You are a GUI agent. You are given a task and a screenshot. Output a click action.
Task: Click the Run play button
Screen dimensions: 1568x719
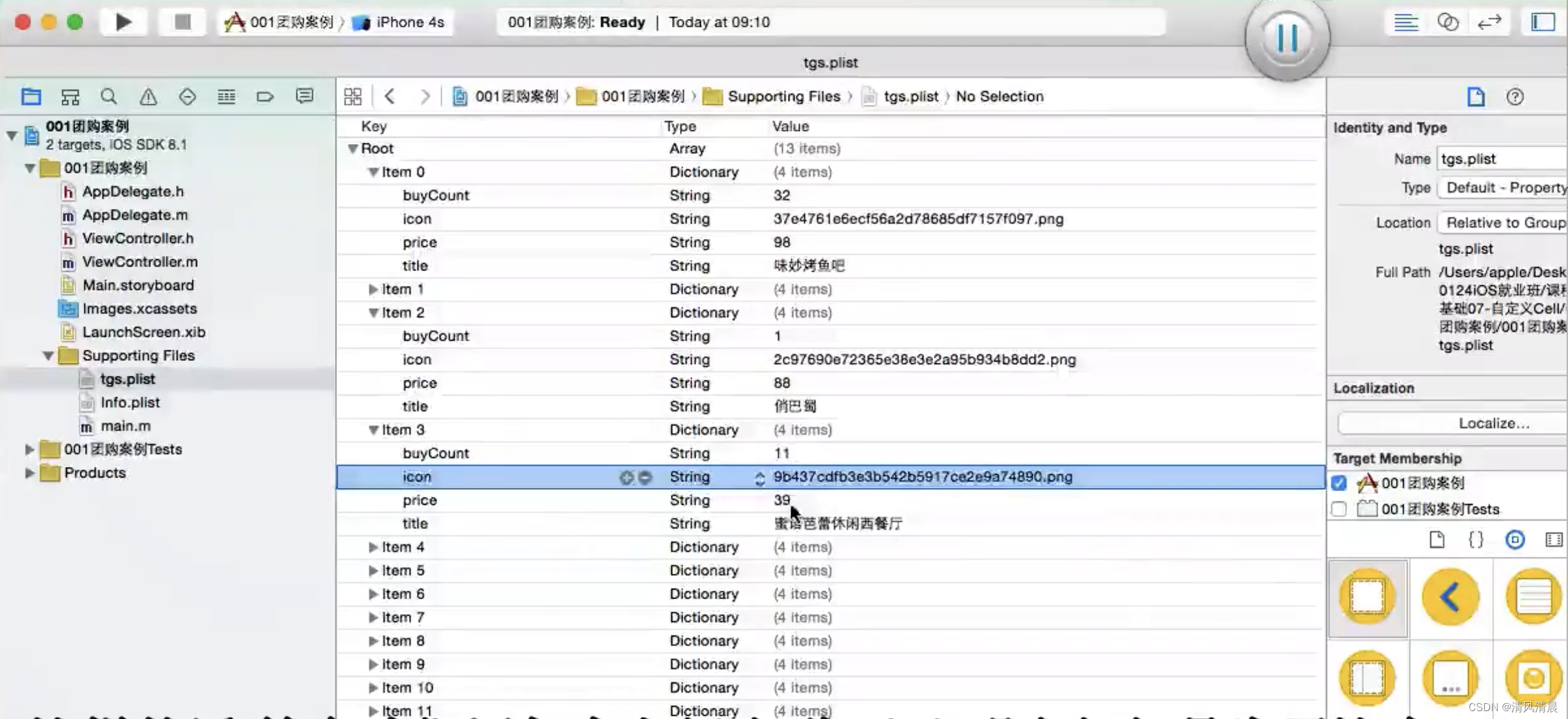(123, 22)
